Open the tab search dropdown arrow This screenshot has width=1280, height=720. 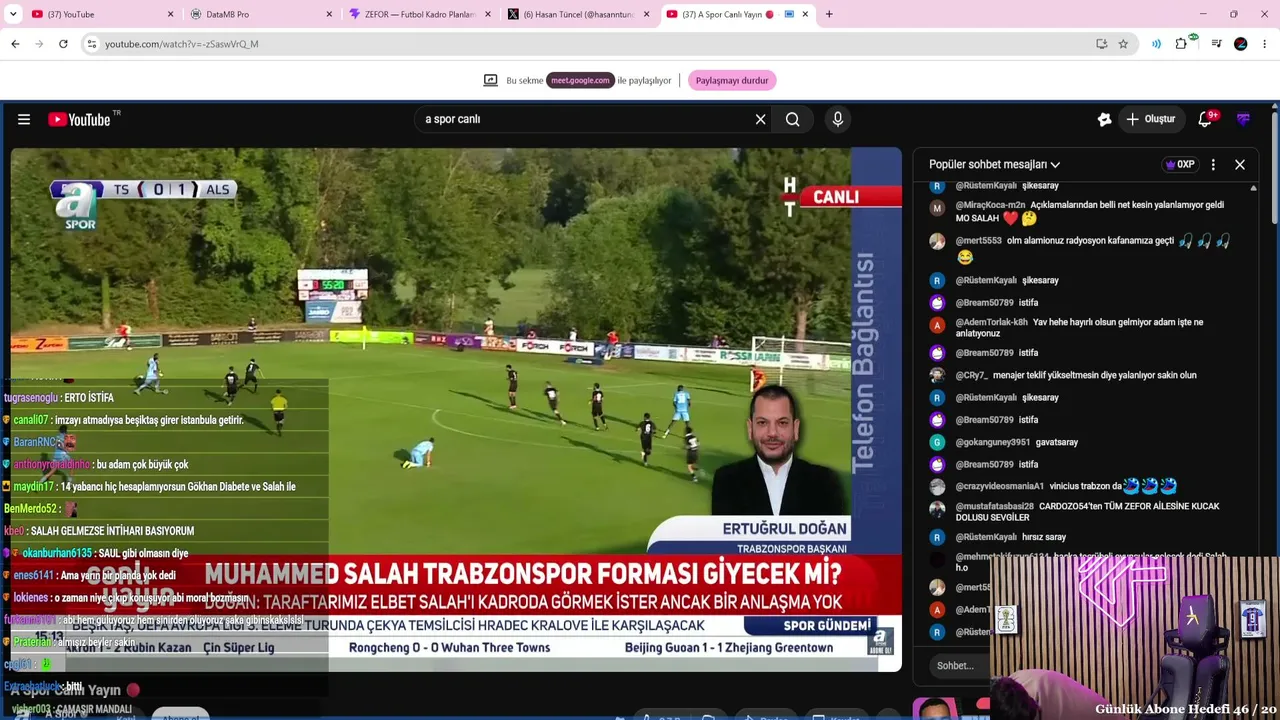(13, 14)
